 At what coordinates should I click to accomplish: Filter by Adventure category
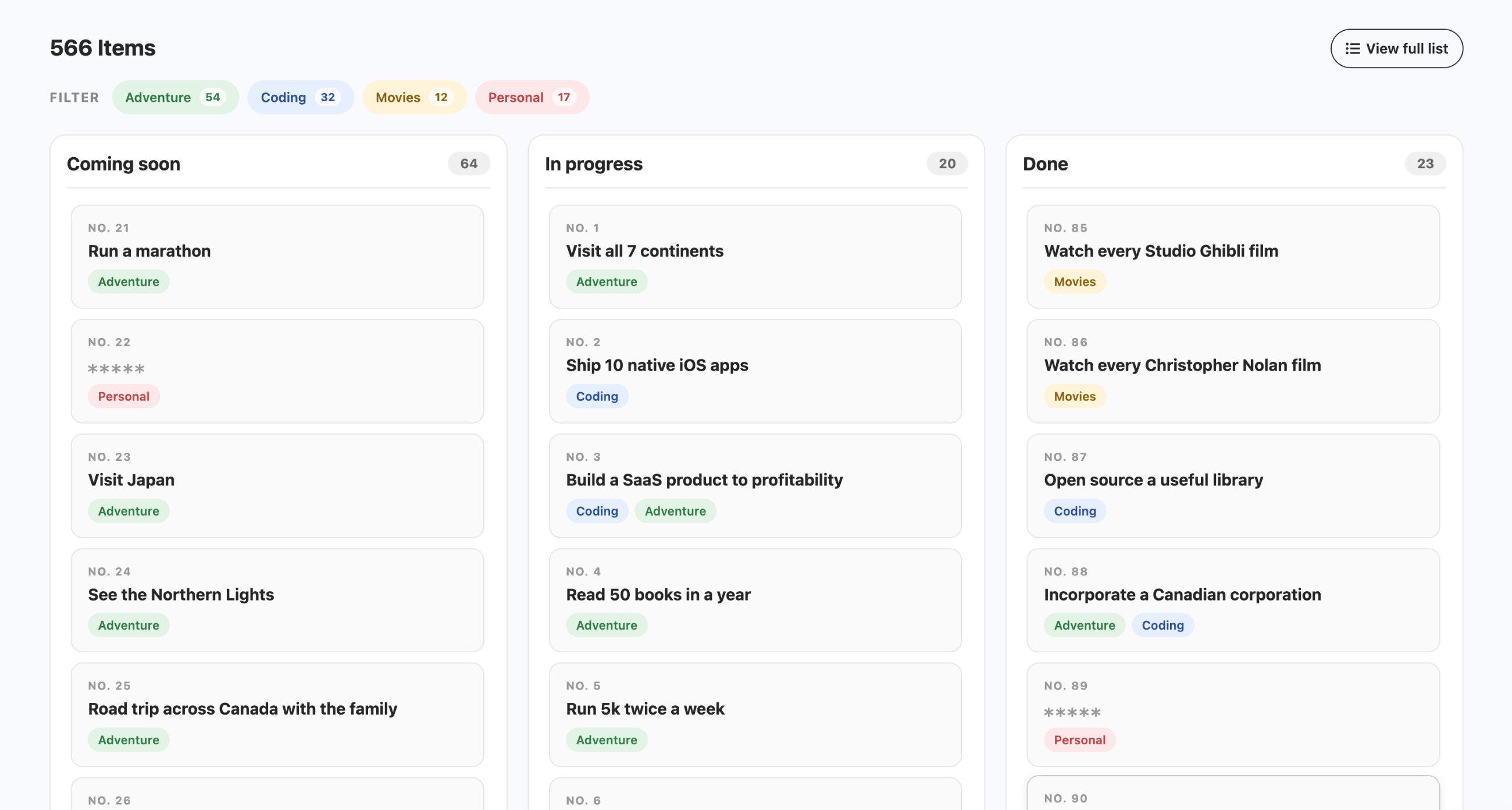pos(175,97)
